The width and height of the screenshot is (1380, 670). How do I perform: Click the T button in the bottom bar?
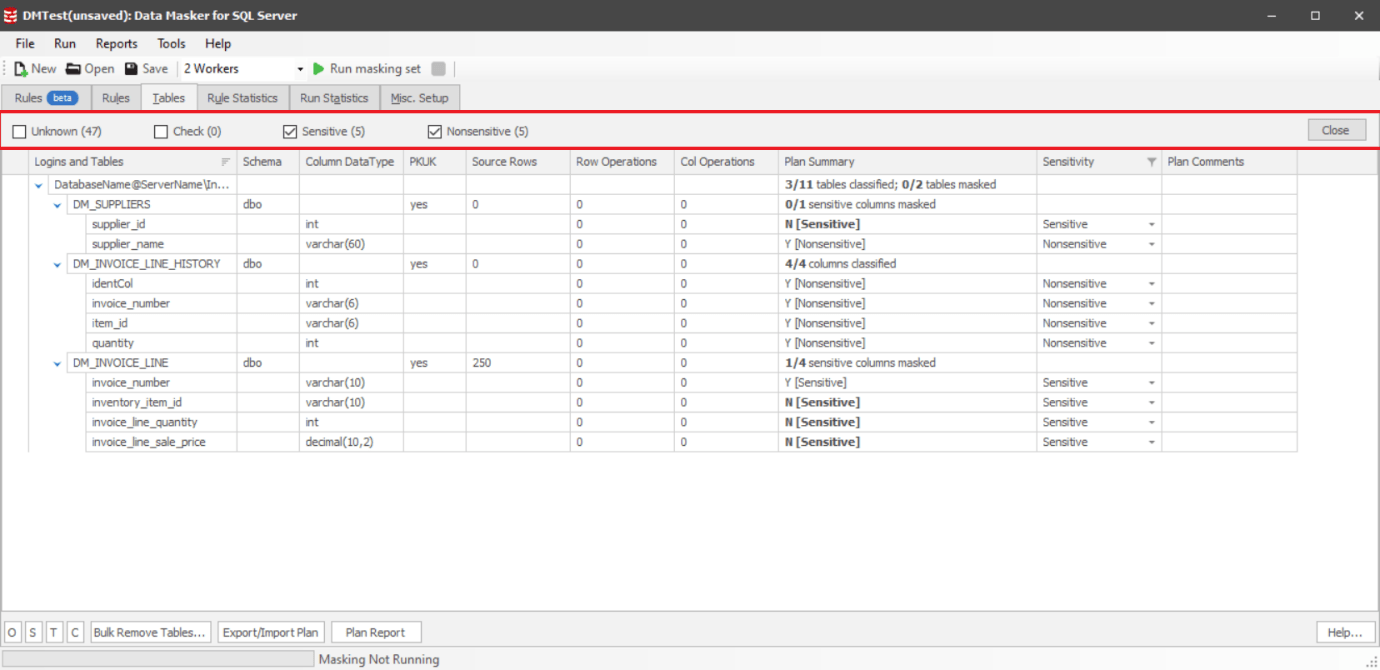pyautogui.click(x=53, y=631)
